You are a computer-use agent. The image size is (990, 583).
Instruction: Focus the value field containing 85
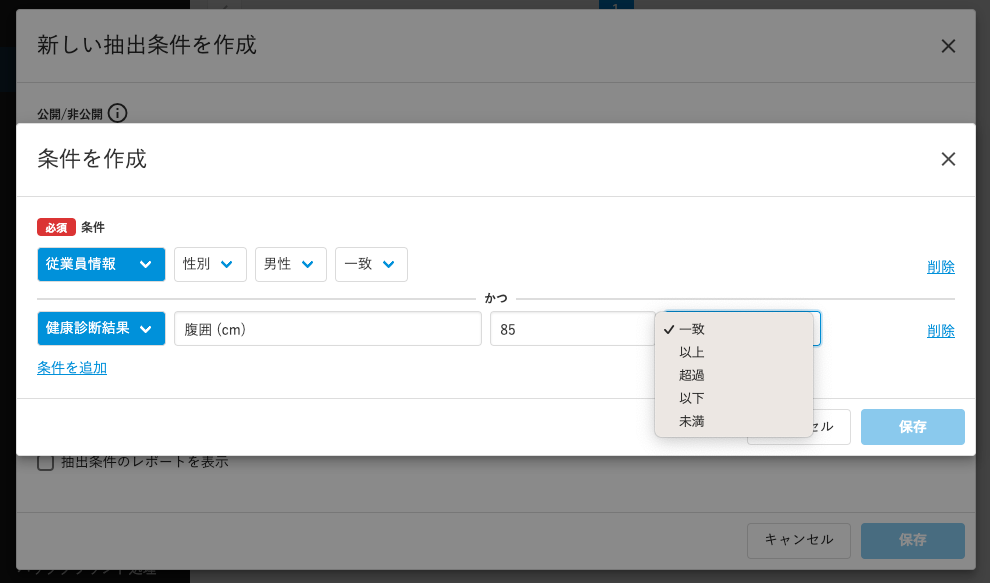[570, 329]
